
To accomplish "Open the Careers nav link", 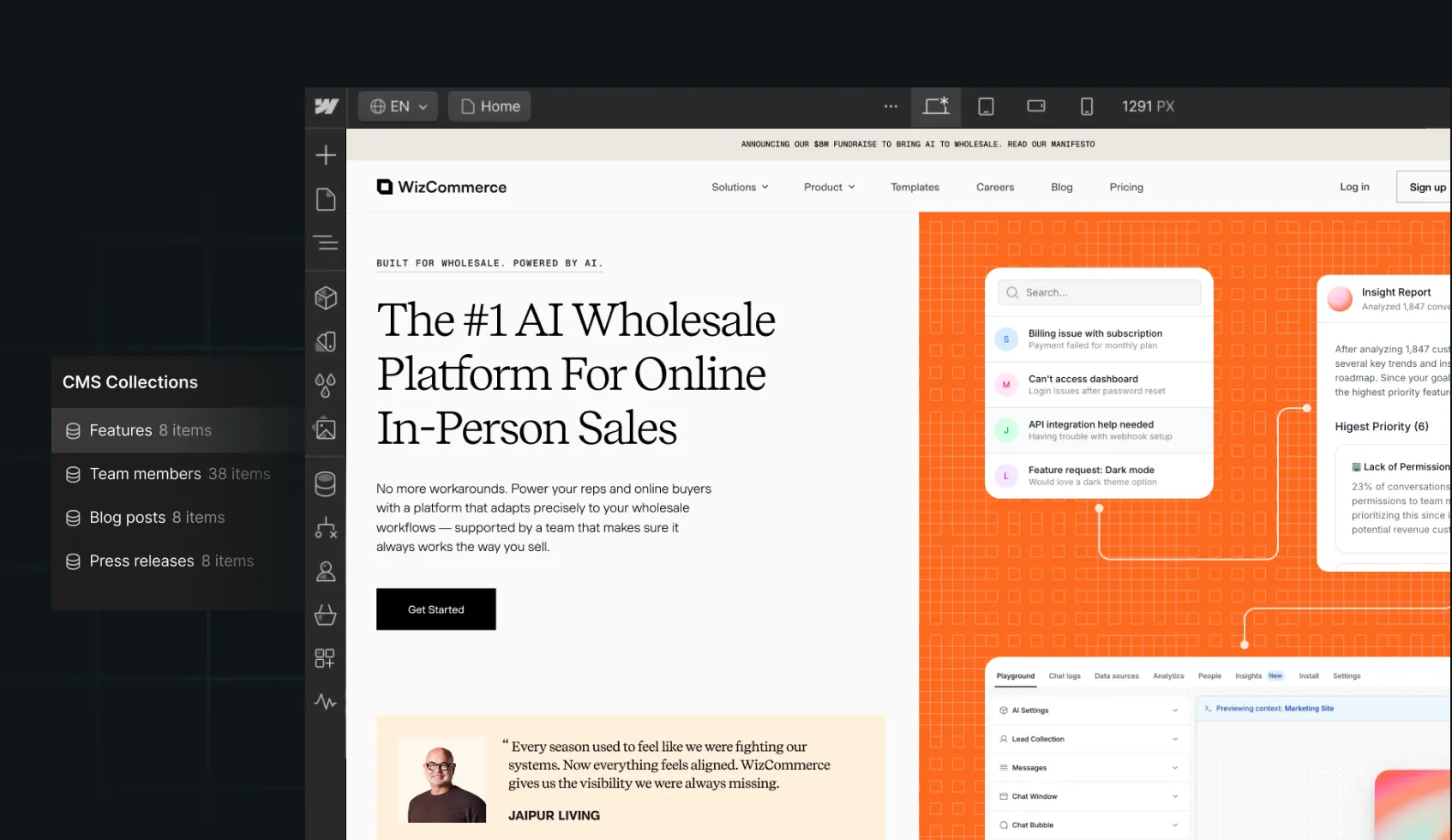I will (995, 187).
